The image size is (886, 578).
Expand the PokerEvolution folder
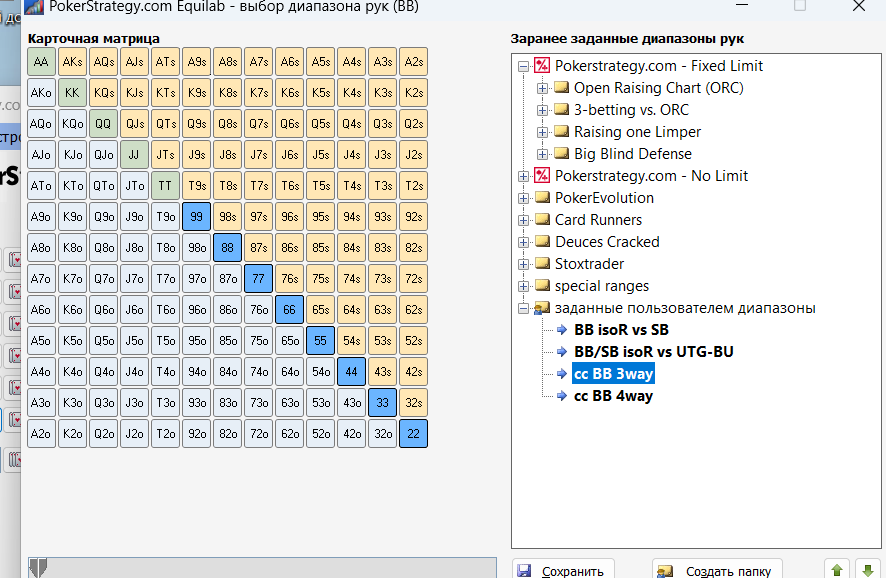click(x=523, y=198)
